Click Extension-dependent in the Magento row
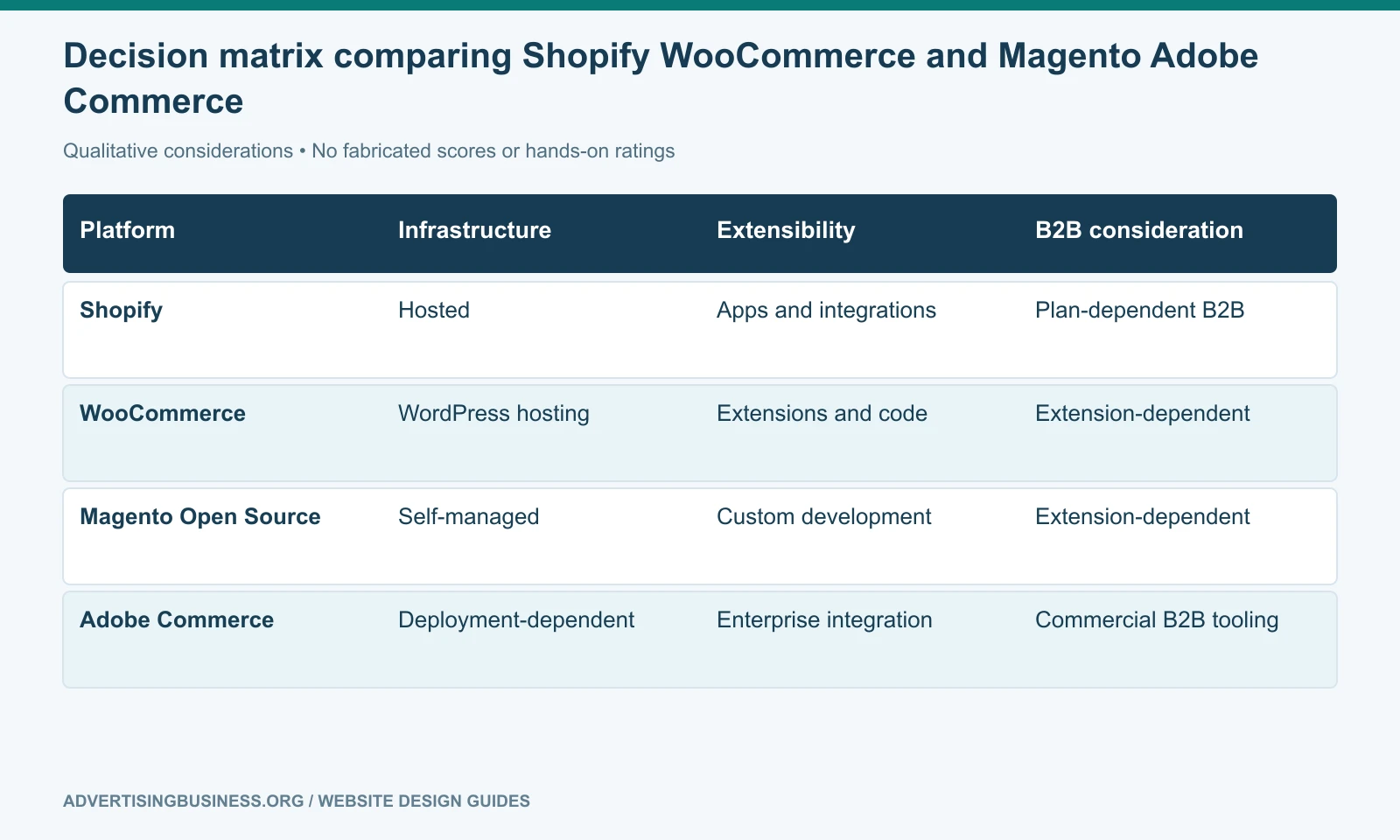This screenshot has height=840, width=1400. click(1142, 517)
